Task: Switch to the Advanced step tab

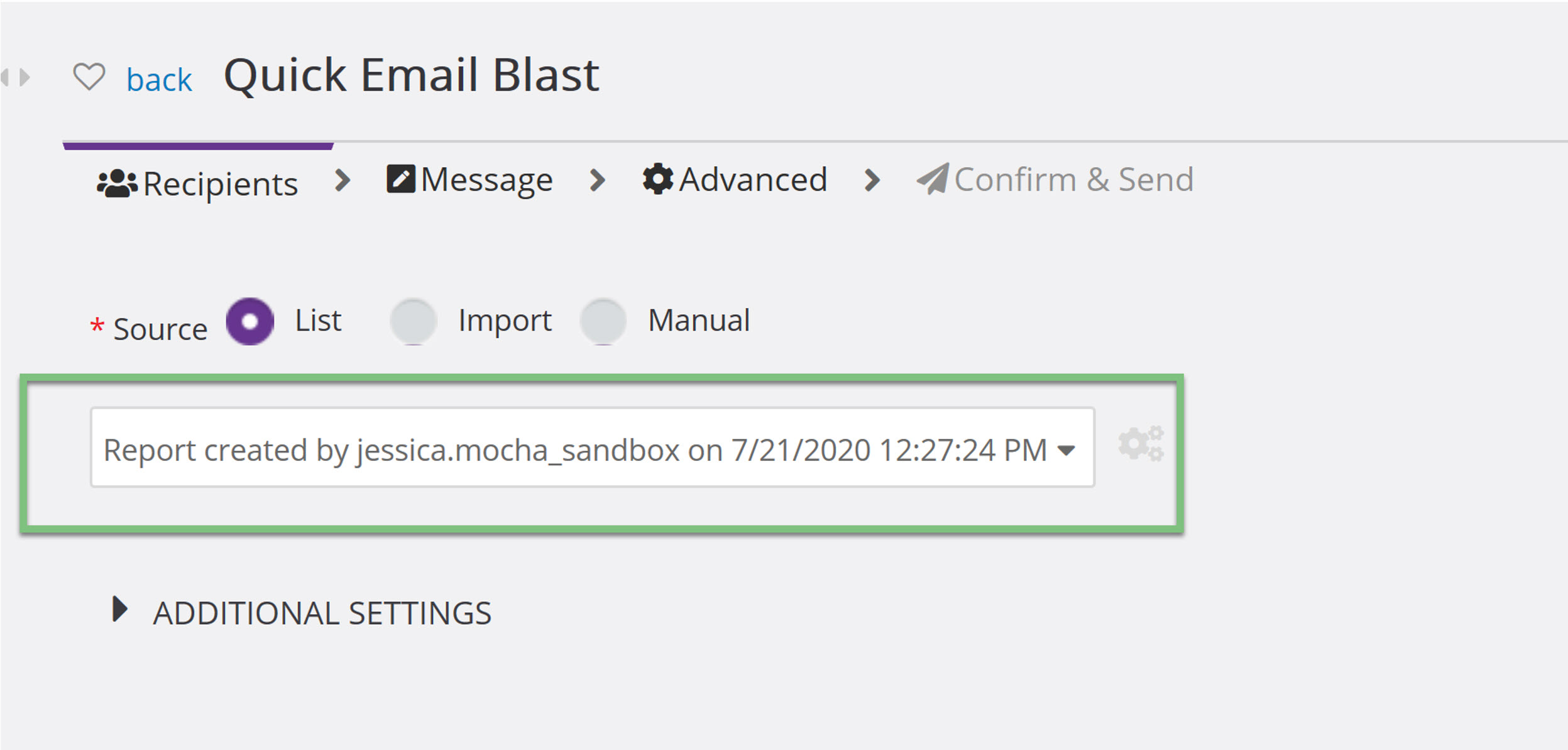Action: [x=735, y=180]
